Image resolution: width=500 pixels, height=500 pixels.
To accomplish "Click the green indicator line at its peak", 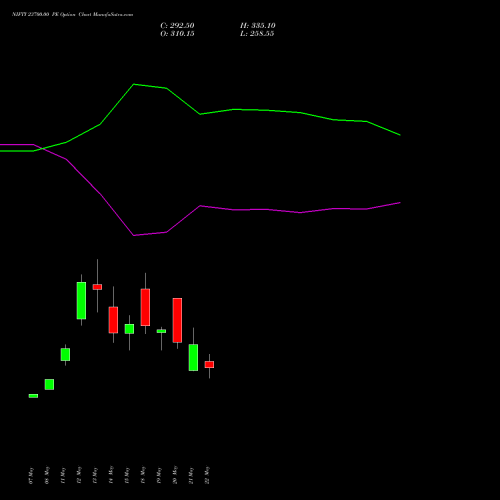I will point(134,84).
